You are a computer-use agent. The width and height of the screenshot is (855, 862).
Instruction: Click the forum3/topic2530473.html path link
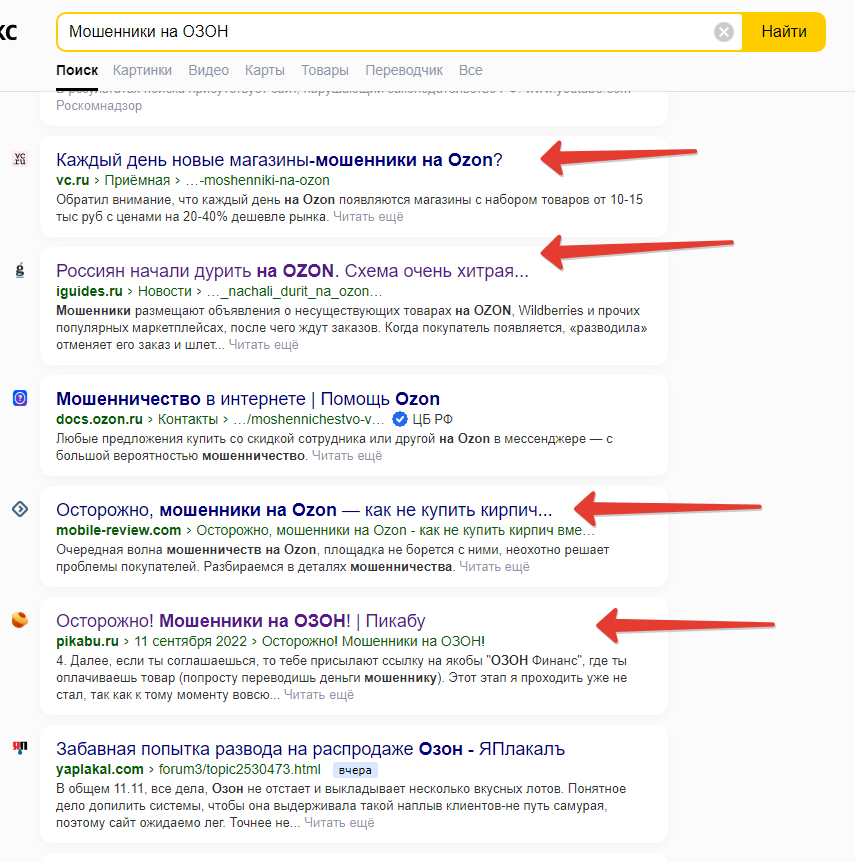click(240, 770)
